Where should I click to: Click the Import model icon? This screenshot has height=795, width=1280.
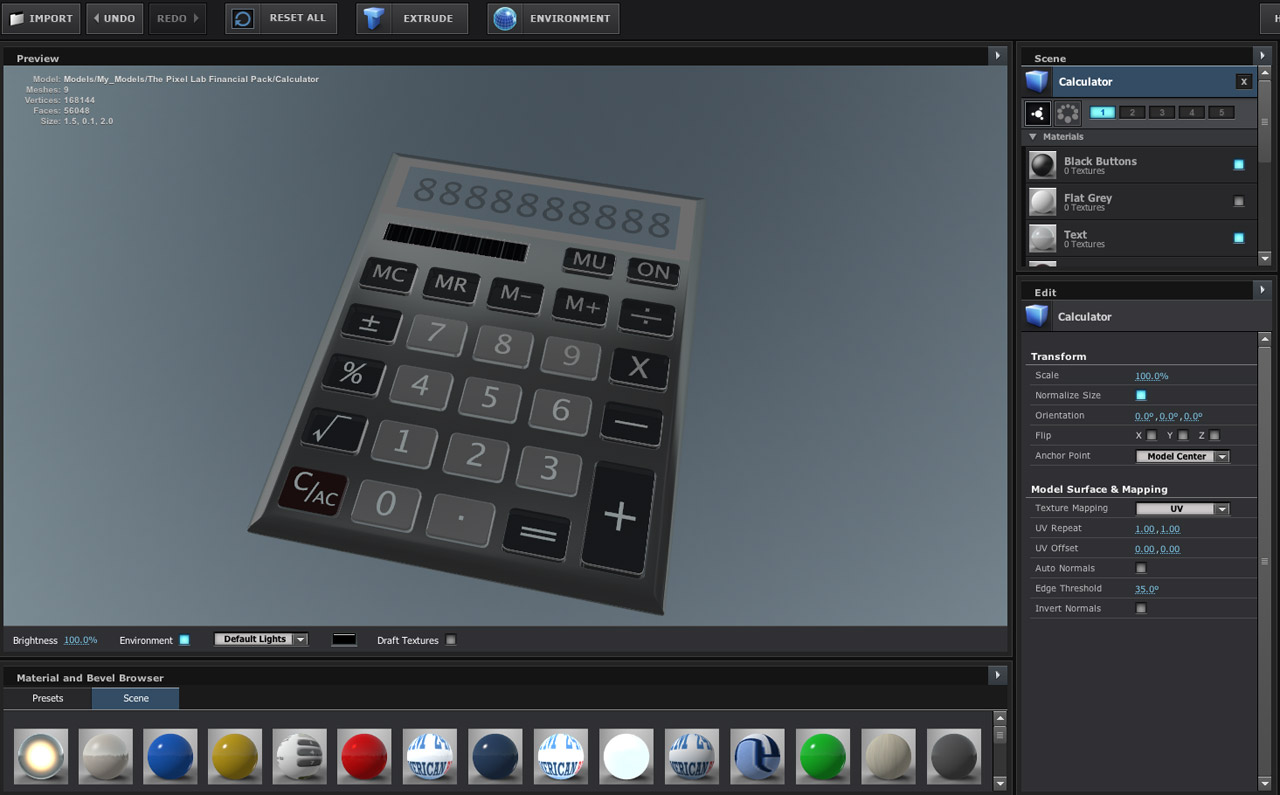coord(20,18)
